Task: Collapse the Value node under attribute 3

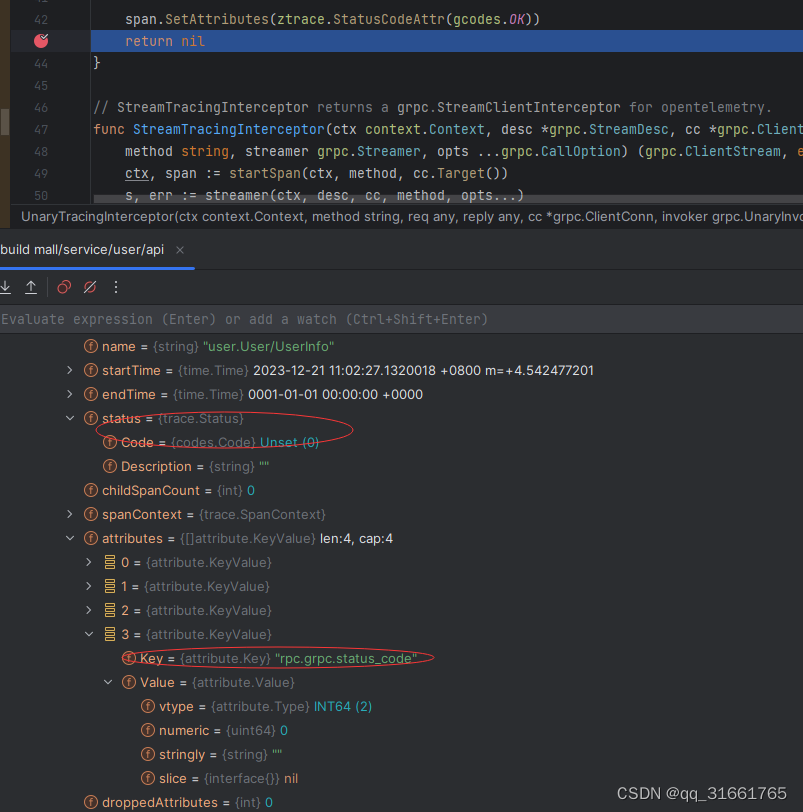Action: [108, 682]
